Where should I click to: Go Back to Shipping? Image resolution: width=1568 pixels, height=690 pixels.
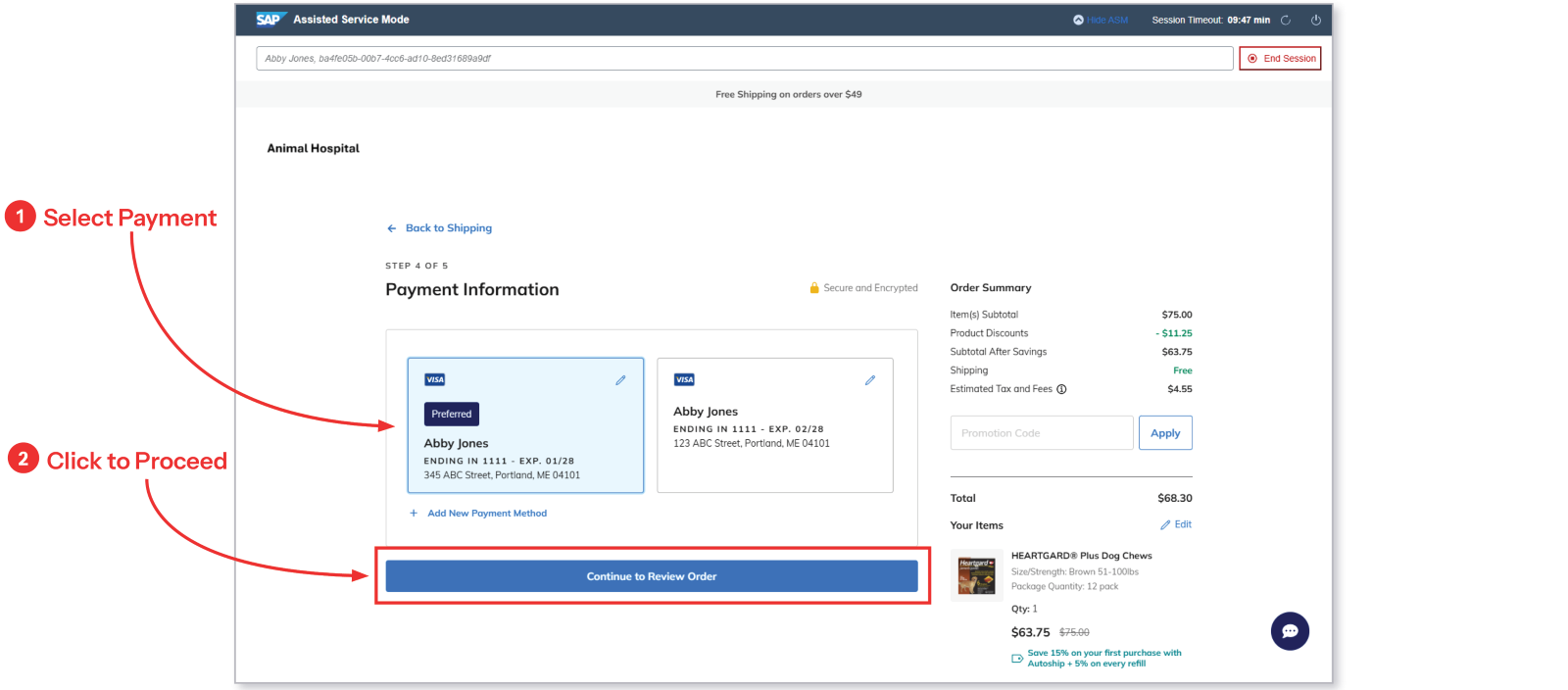tap(449, 228)
